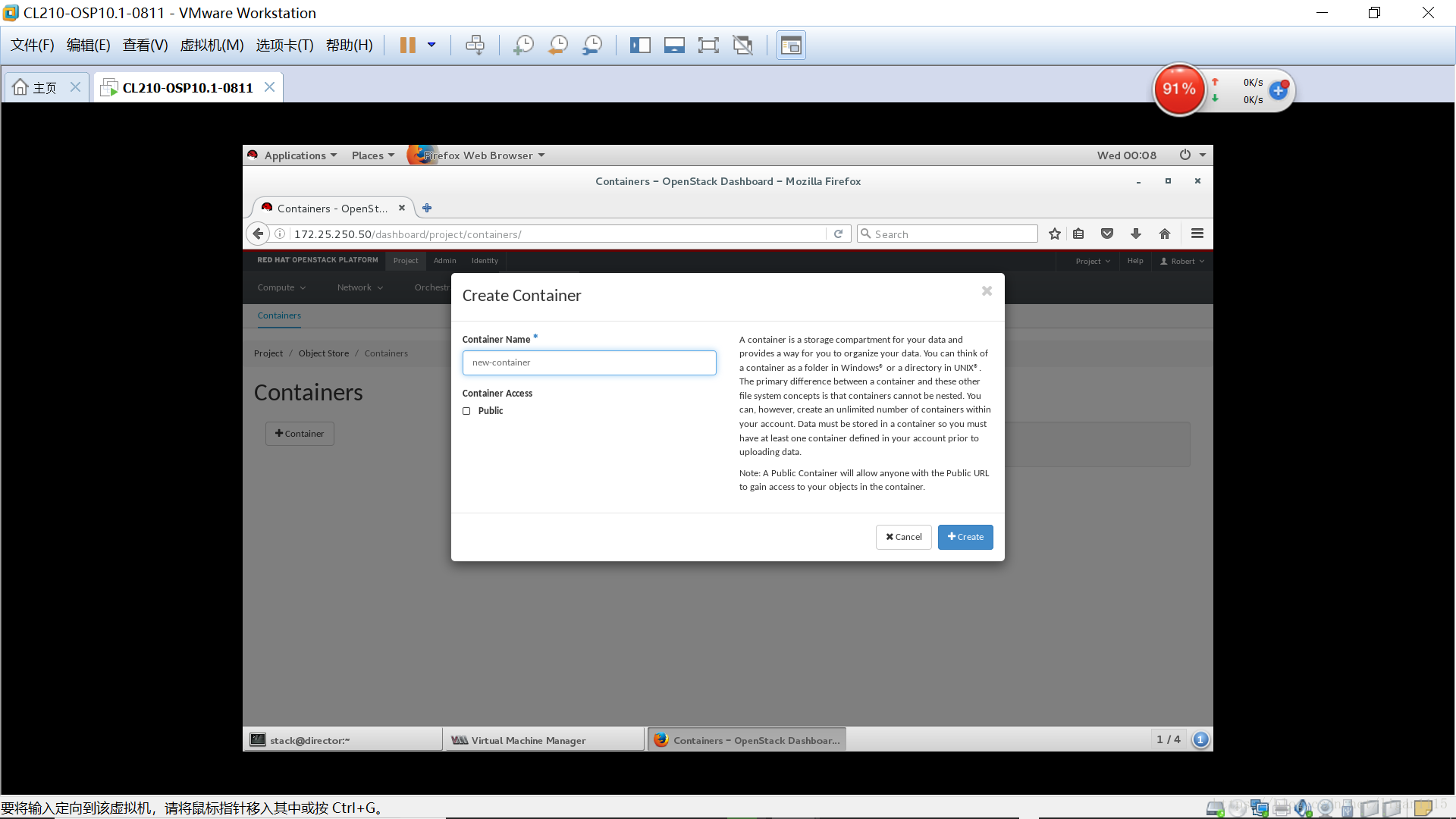The image size is (1456, 819).
Task: Save the current page to Pocket
Action: click(1106, 234)
